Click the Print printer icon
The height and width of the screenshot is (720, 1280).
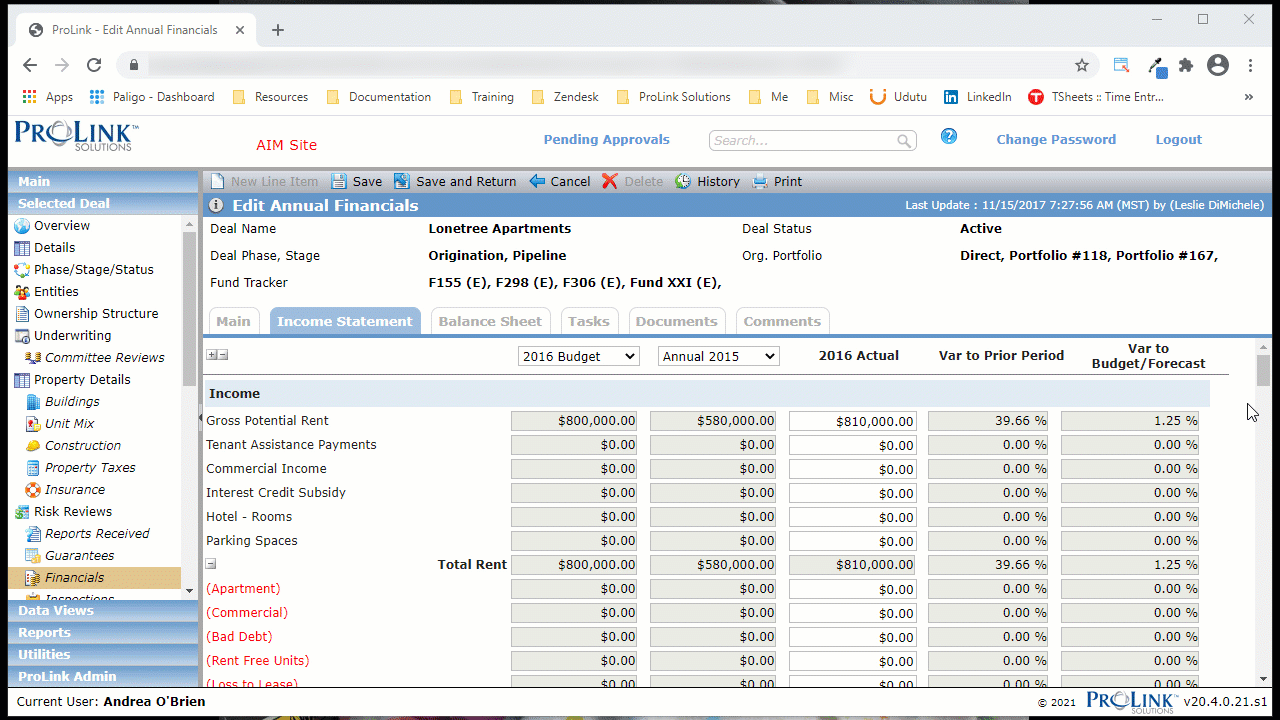(760, 181)
